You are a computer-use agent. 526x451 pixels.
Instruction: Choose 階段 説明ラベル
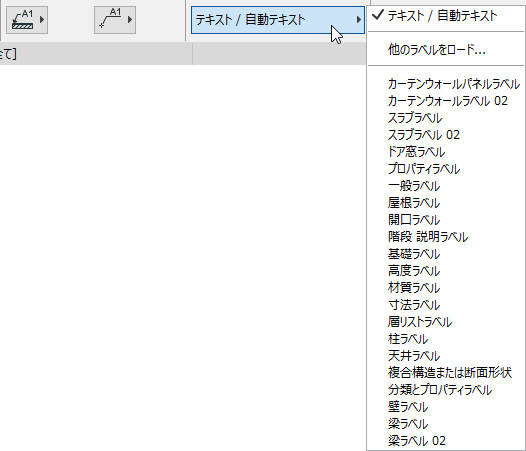point(445,237)
